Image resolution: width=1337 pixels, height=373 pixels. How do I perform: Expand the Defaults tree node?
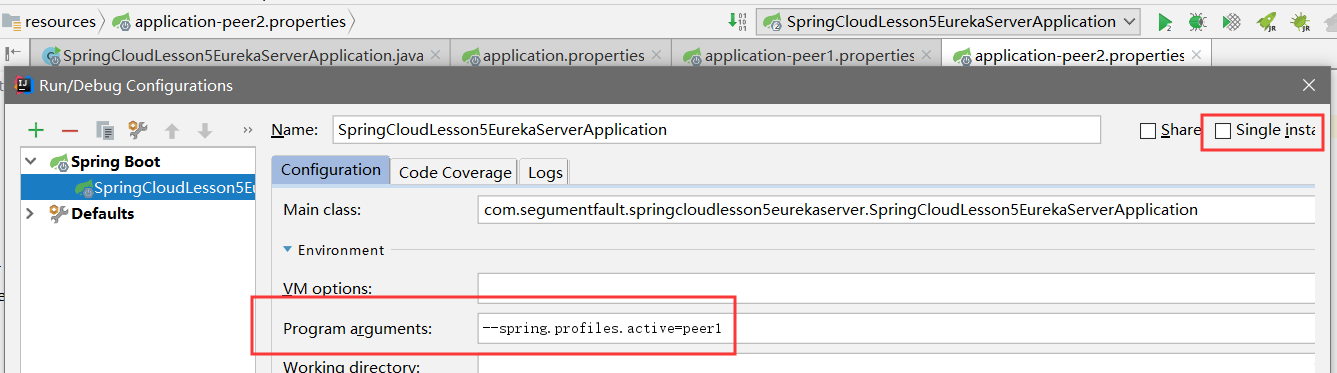[x=30, y=213]
